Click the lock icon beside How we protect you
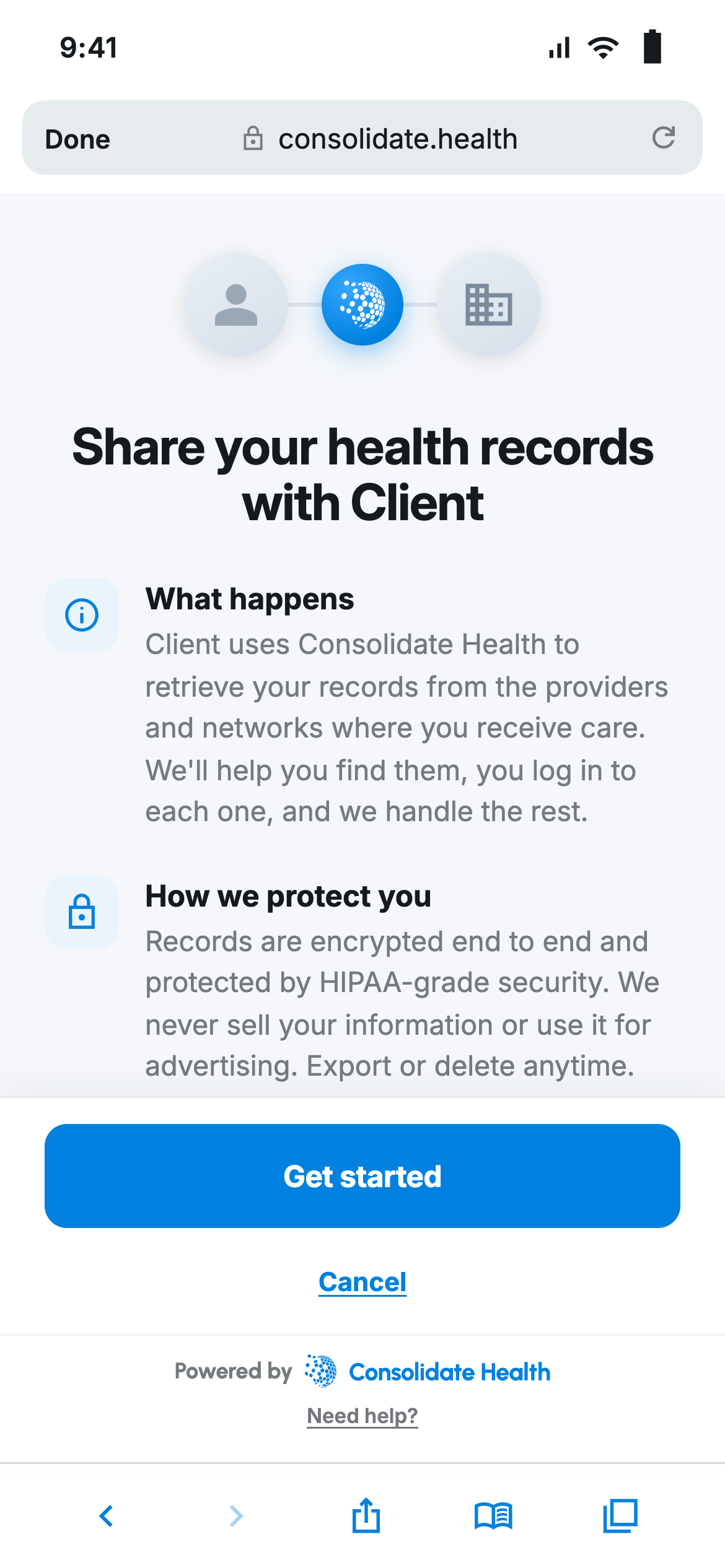This screenshot has height=1568, width=725. (82, 912)
